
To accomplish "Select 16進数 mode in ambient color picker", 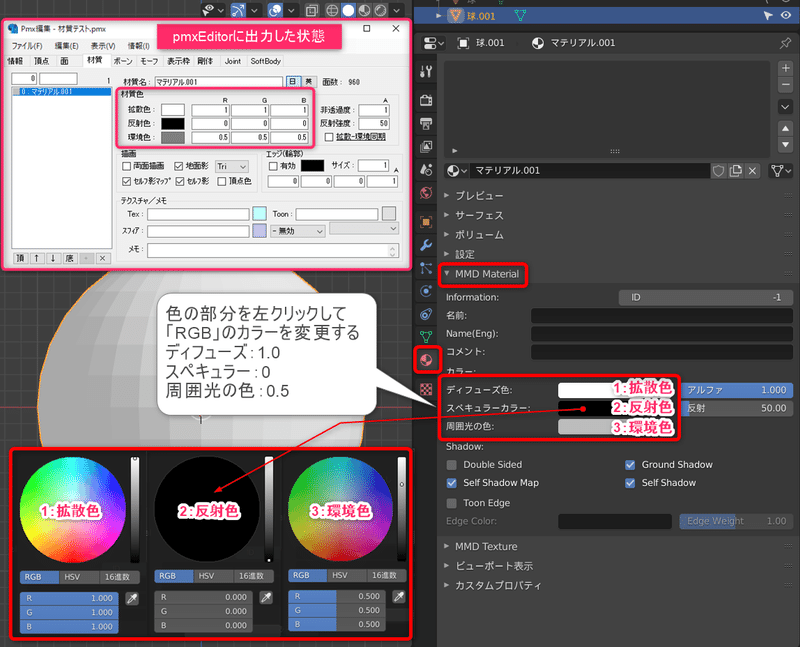I will click(384, 576).
